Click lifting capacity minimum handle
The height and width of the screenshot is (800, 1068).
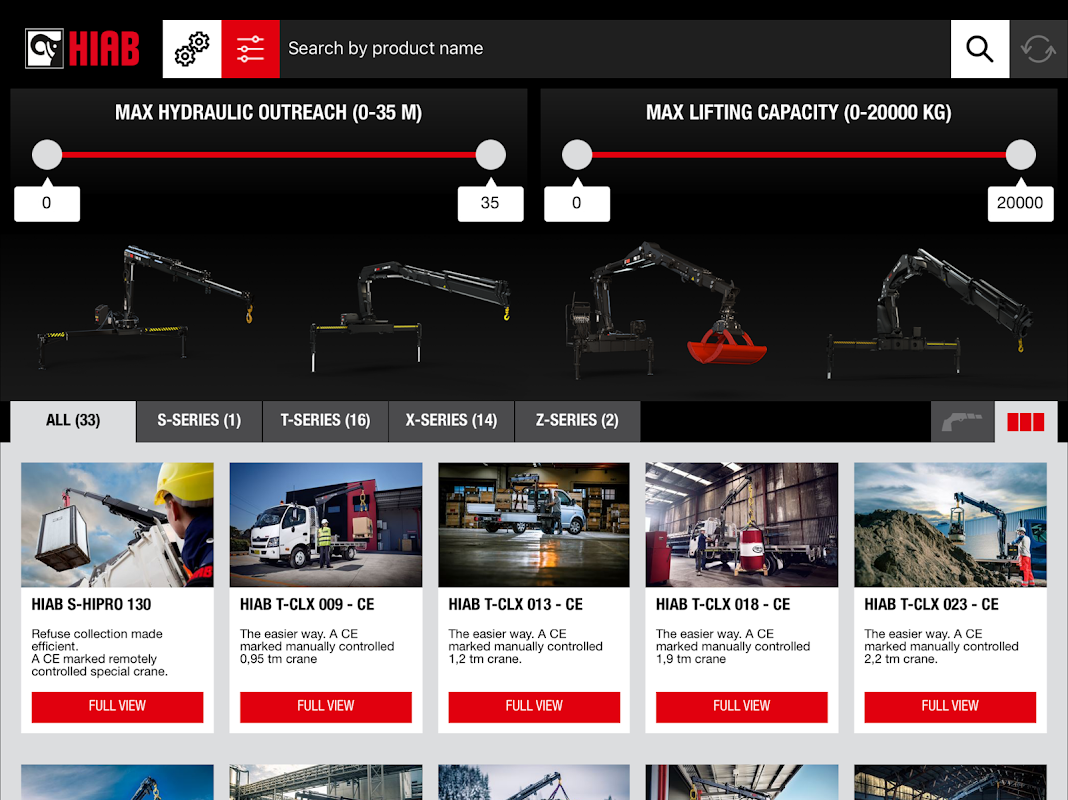577,155
